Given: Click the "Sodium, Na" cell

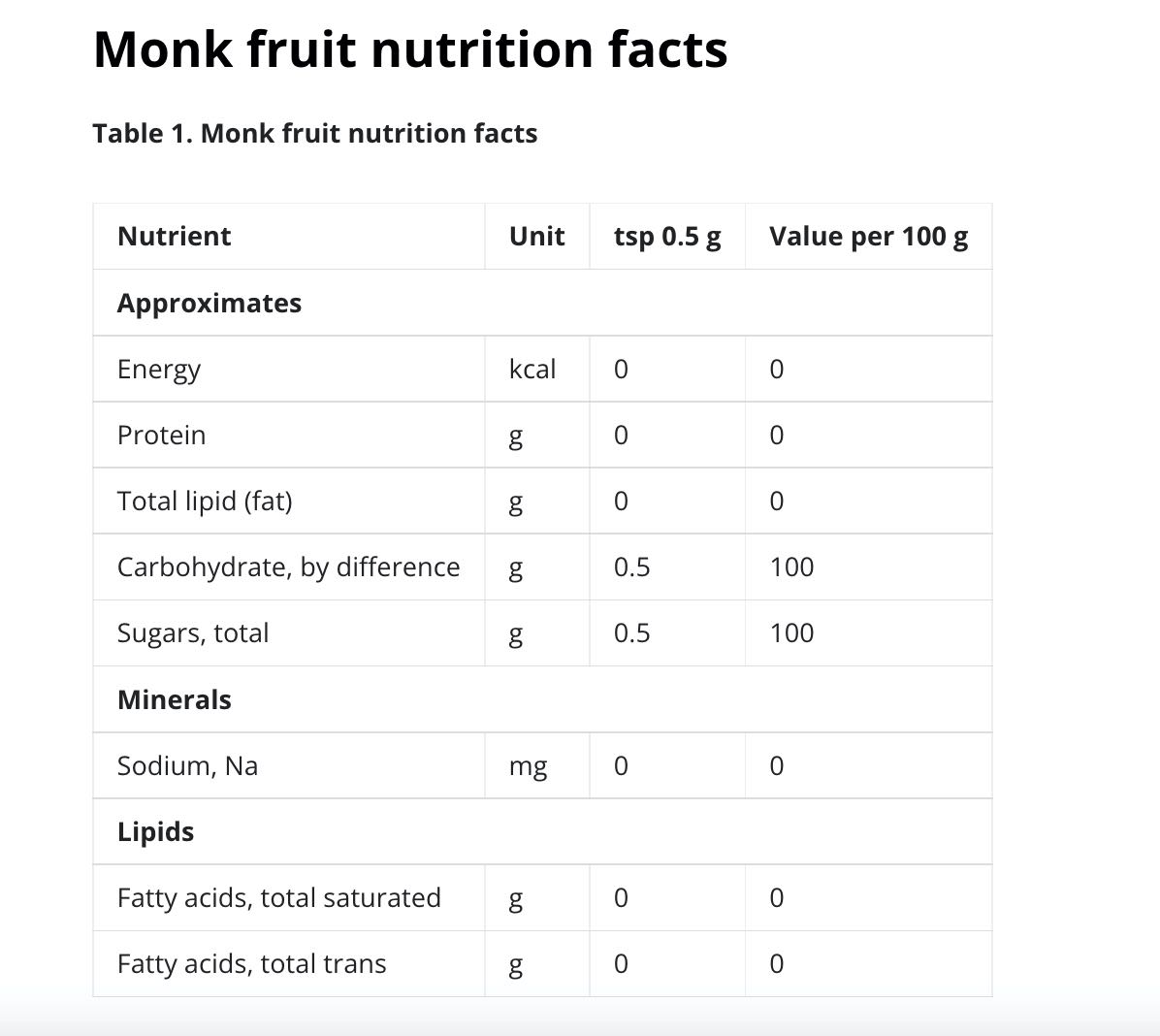Looking at the screenshot, I should point(187,766).
